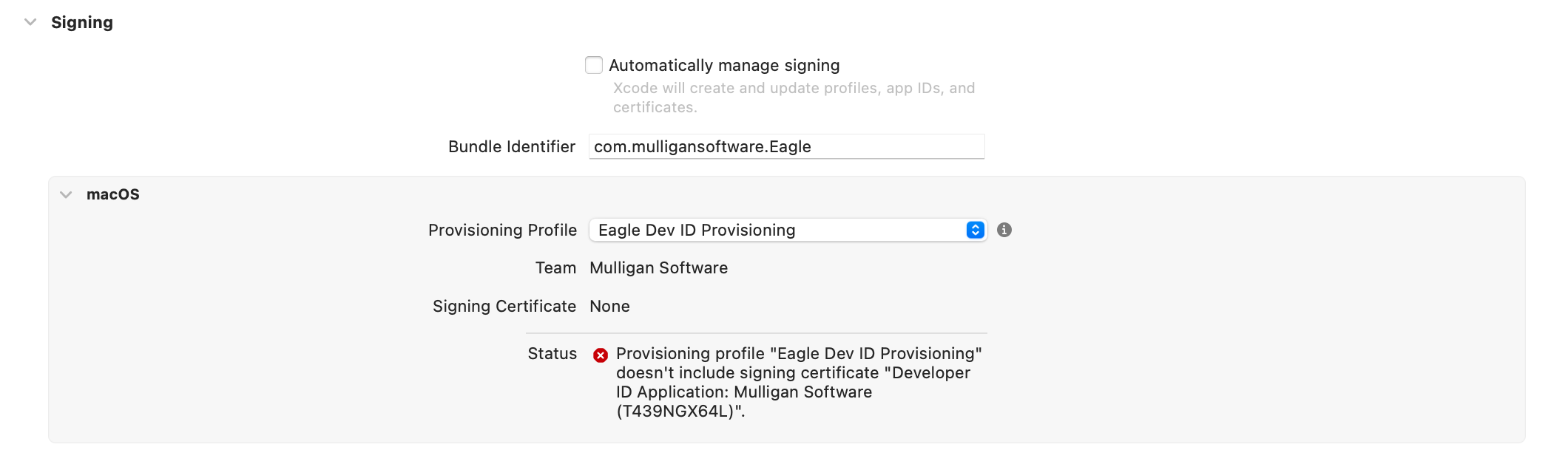1568x464 pixels.
Task: Open the Provisioning Profile dropdown
Action: (788, 230)
